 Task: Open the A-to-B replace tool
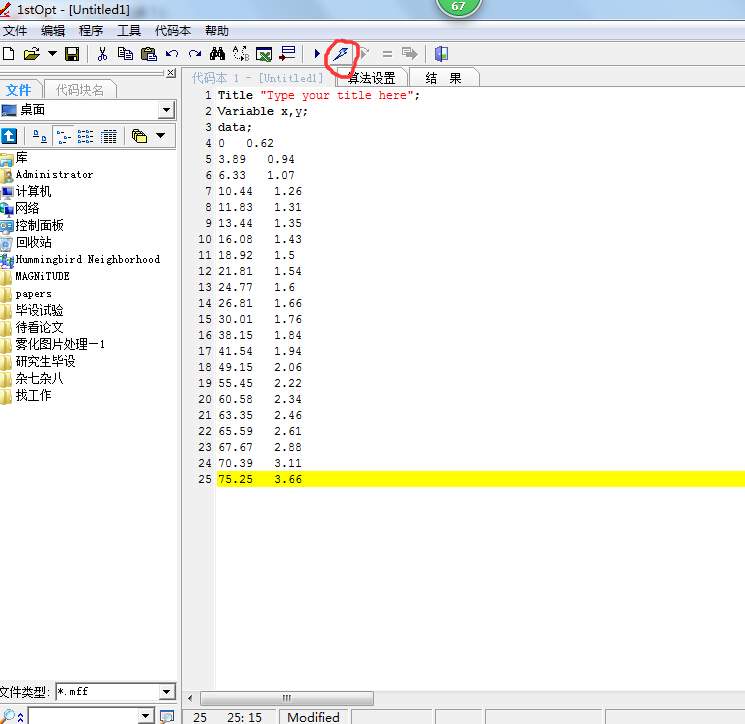coord(241,54)
